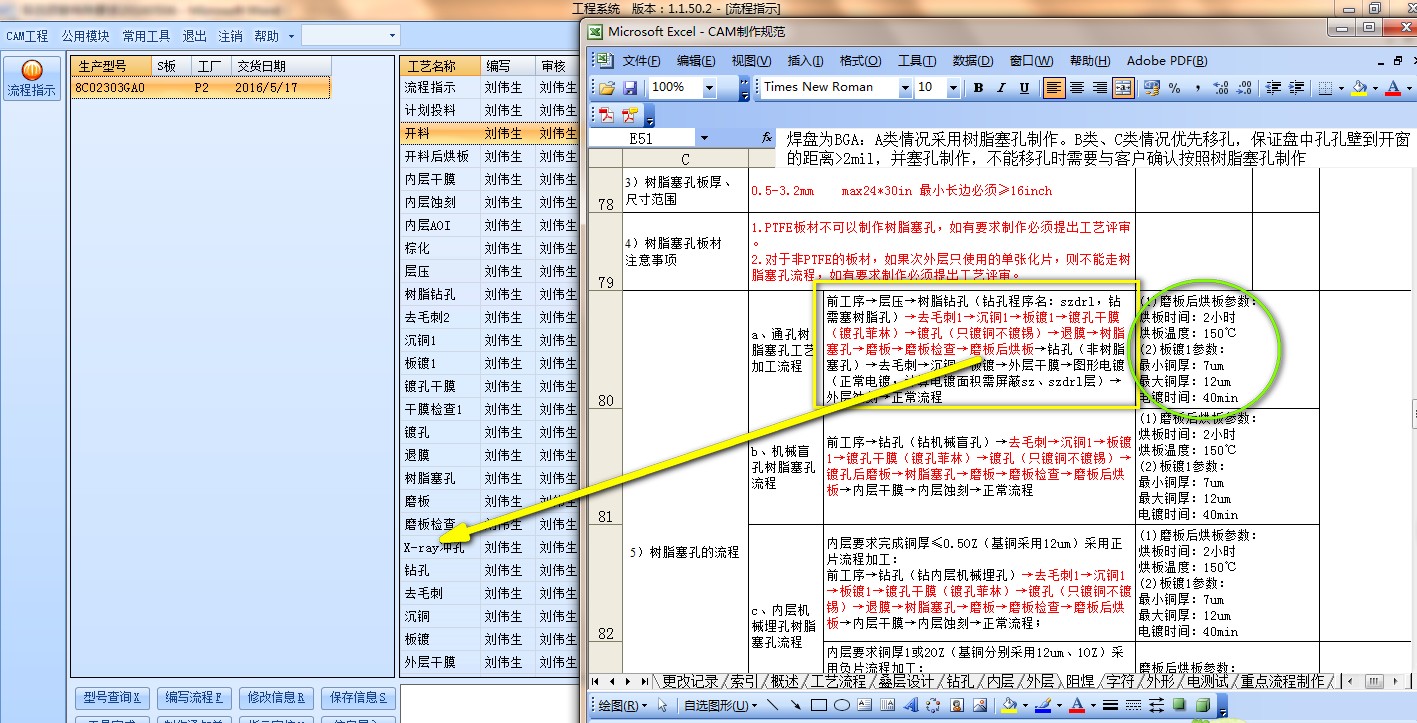Click the 3-D Style icon

click(1202, 706)
